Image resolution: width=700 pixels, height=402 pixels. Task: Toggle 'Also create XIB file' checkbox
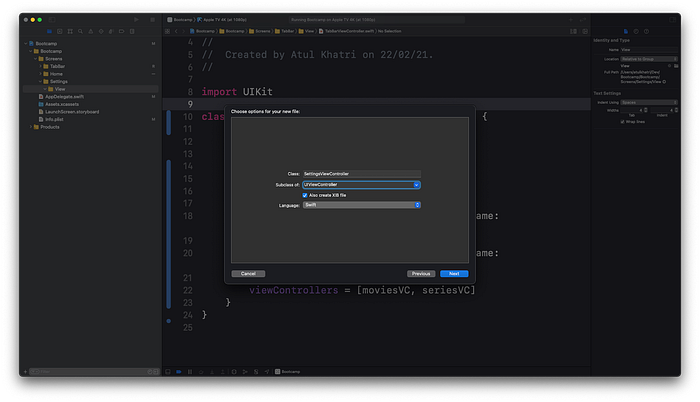tap(306, 195)
